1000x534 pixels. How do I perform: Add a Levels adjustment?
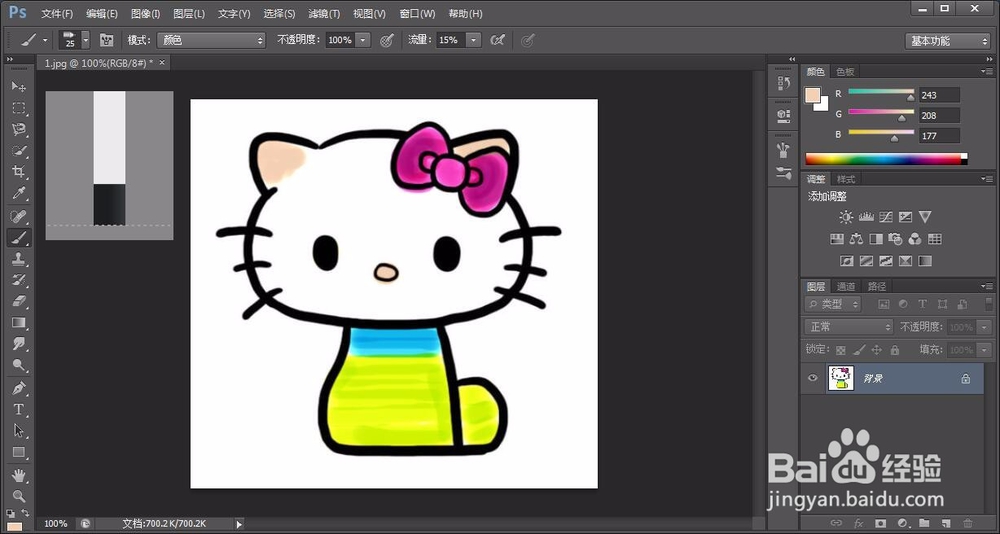tap(865, 217)
